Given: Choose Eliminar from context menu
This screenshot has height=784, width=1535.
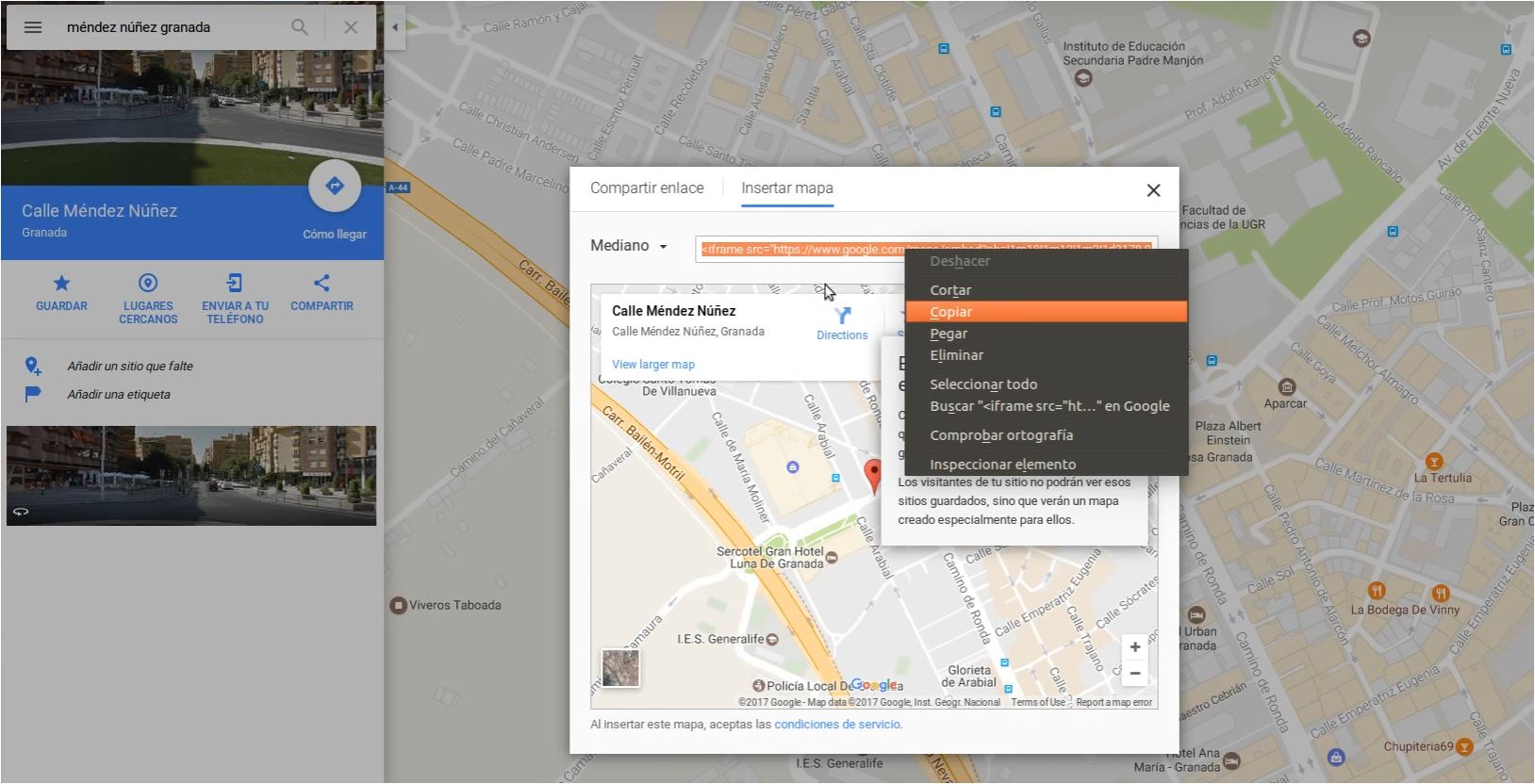Looking at the screenshot, I should point(1046,355).
